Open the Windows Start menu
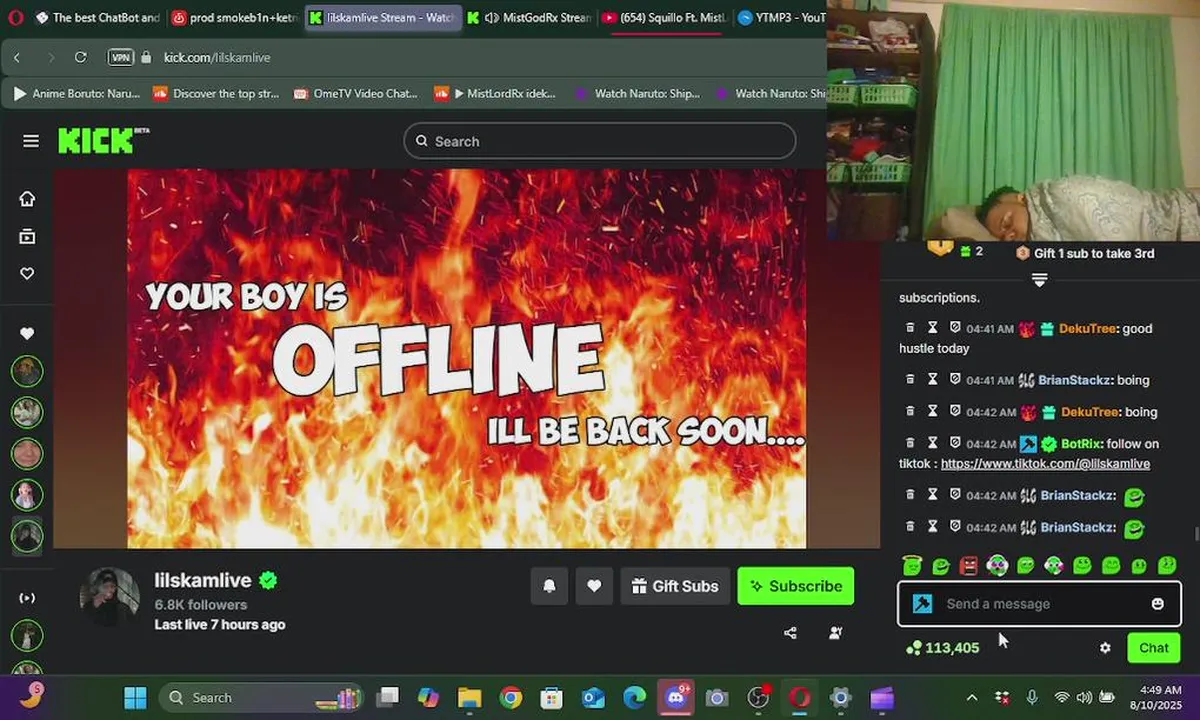The height and width of the screenshot is (720, 1200). [x=135, y=697]
